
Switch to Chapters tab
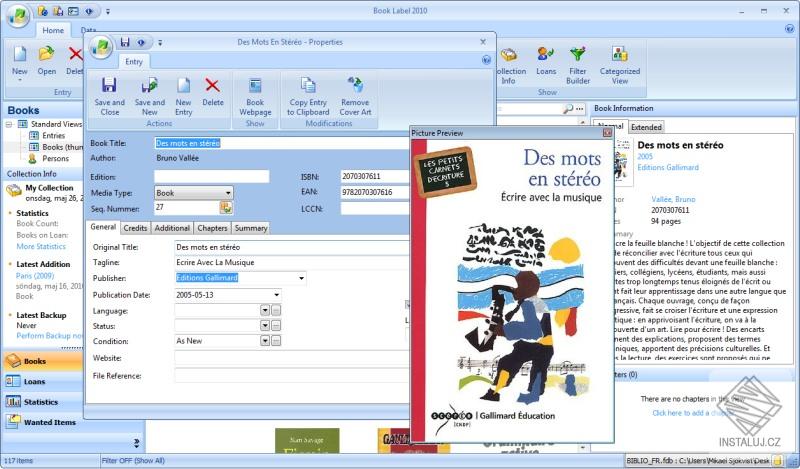(x=212, y=228)
